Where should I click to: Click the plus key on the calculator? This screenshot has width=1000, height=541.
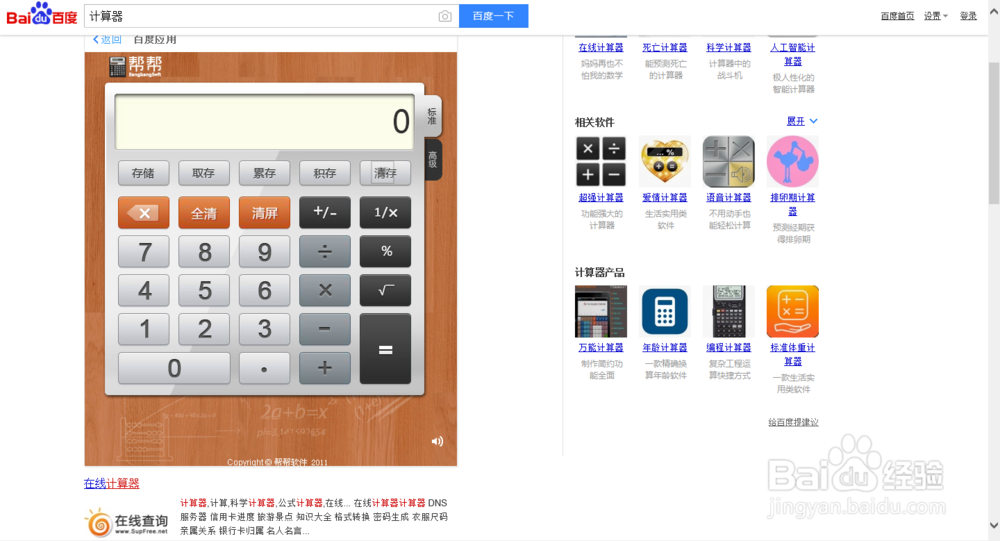point(325,368)
